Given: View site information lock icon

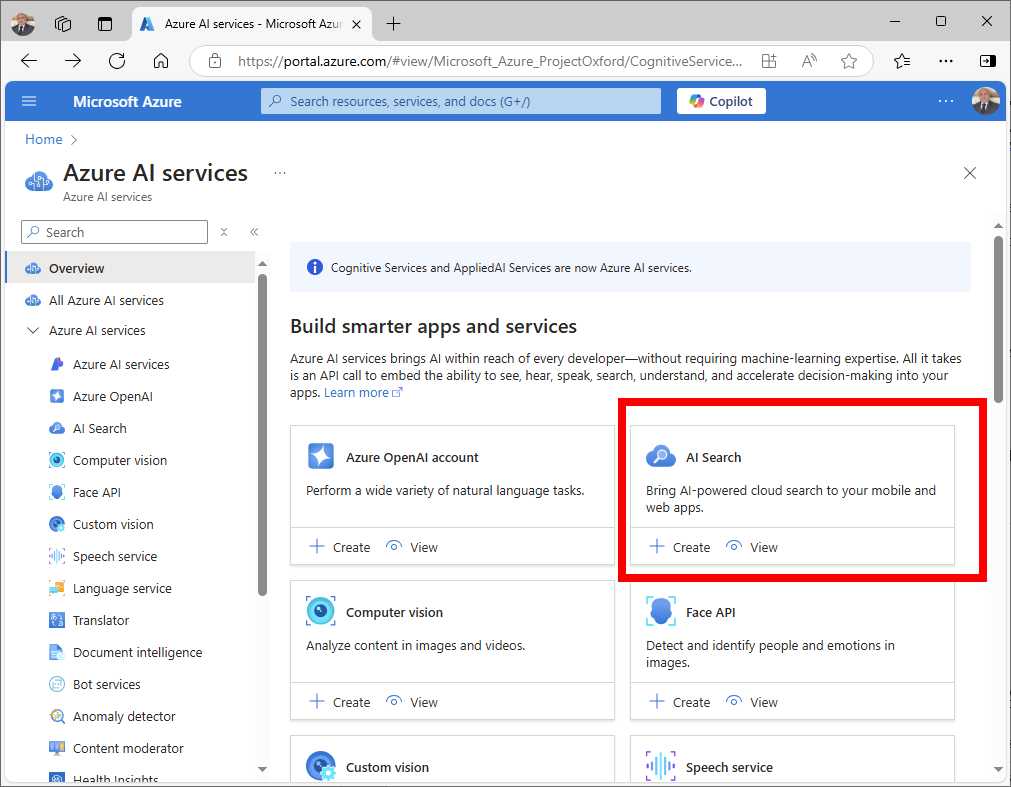Looking at the screenshot, I should [x=215, y=61].
